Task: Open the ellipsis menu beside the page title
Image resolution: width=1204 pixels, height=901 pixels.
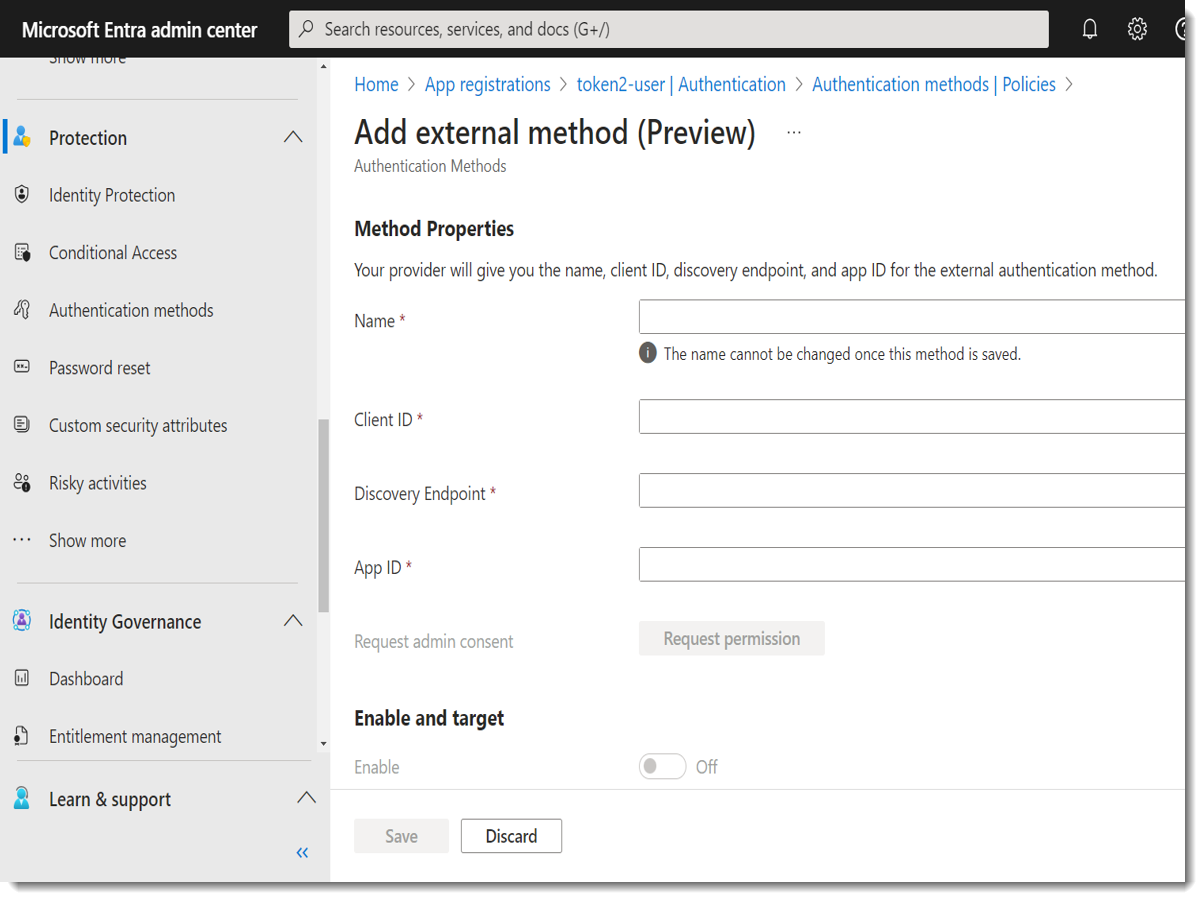Action: click(793, 130)
